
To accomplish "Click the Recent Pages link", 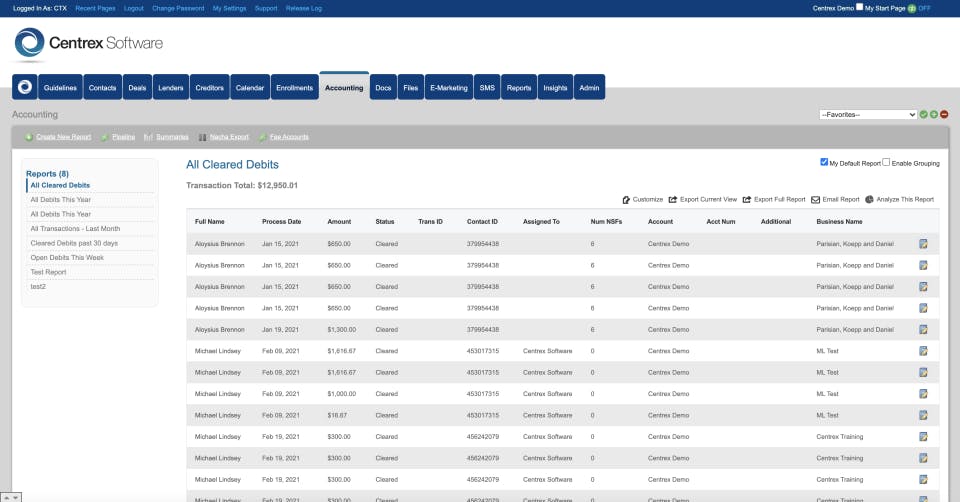I will (x=95, y=9).
